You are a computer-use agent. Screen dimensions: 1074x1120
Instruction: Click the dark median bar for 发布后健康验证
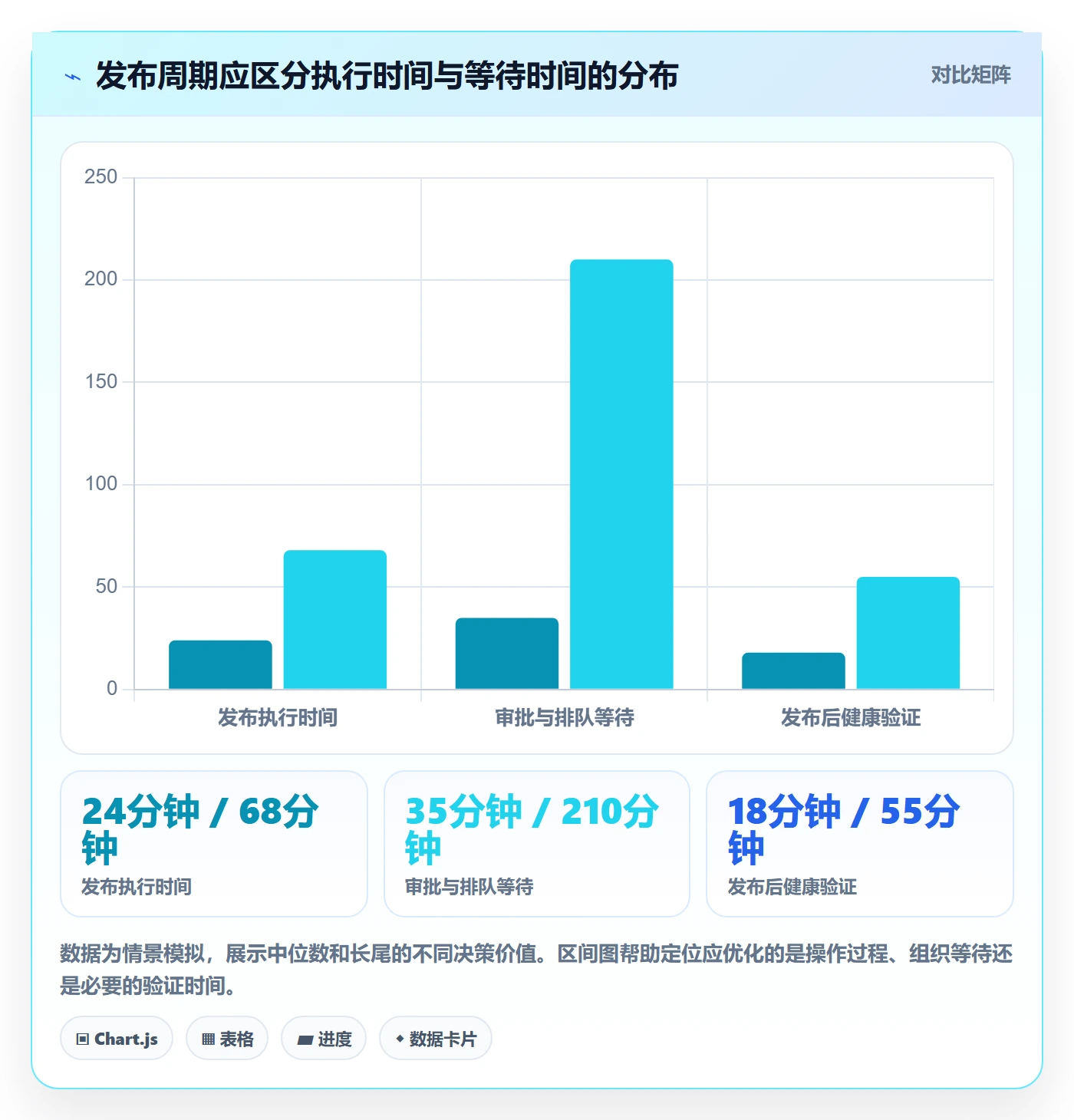[793, 670]
